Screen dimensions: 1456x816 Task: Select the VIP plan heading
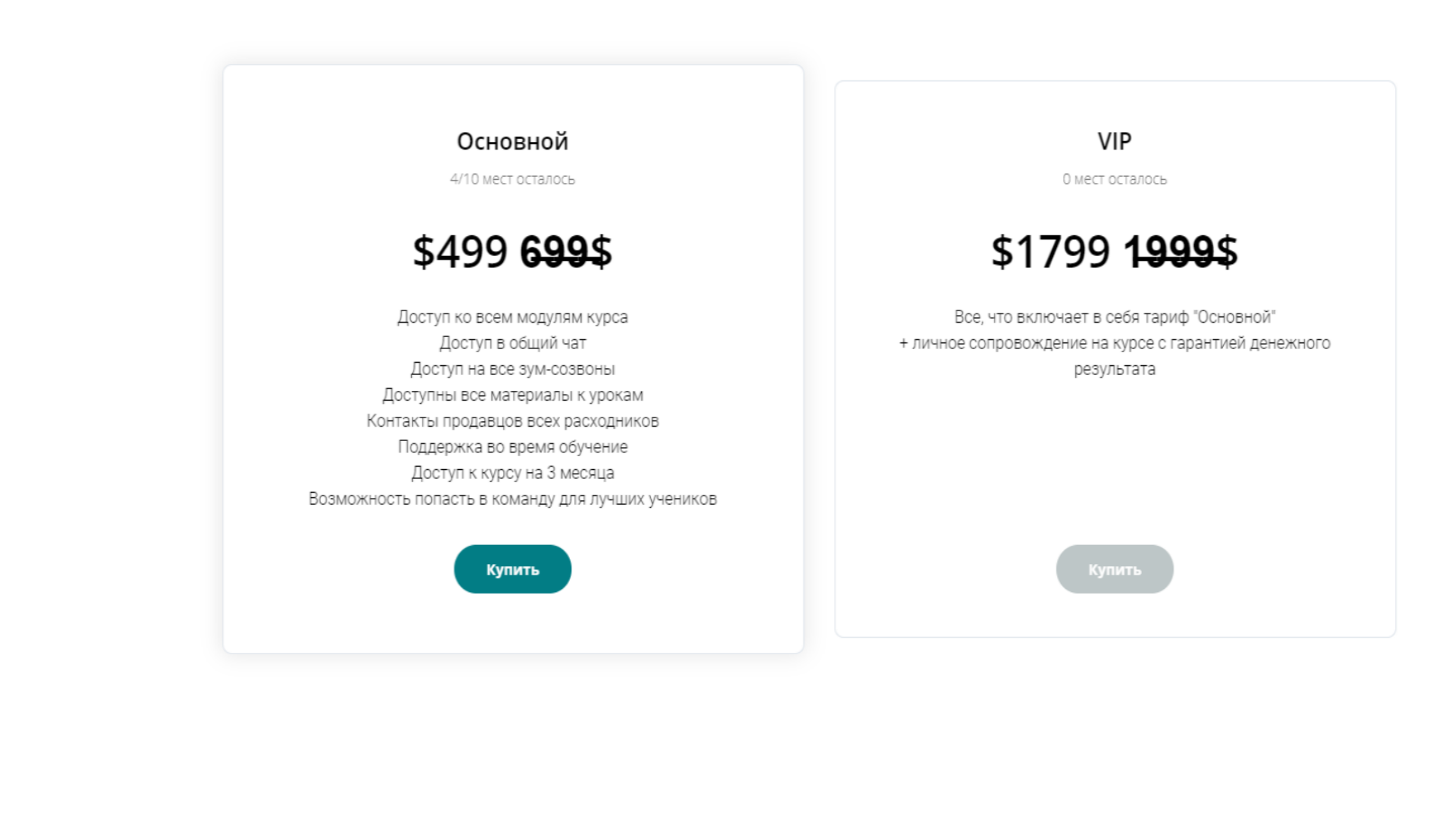tap(1114, 141)
